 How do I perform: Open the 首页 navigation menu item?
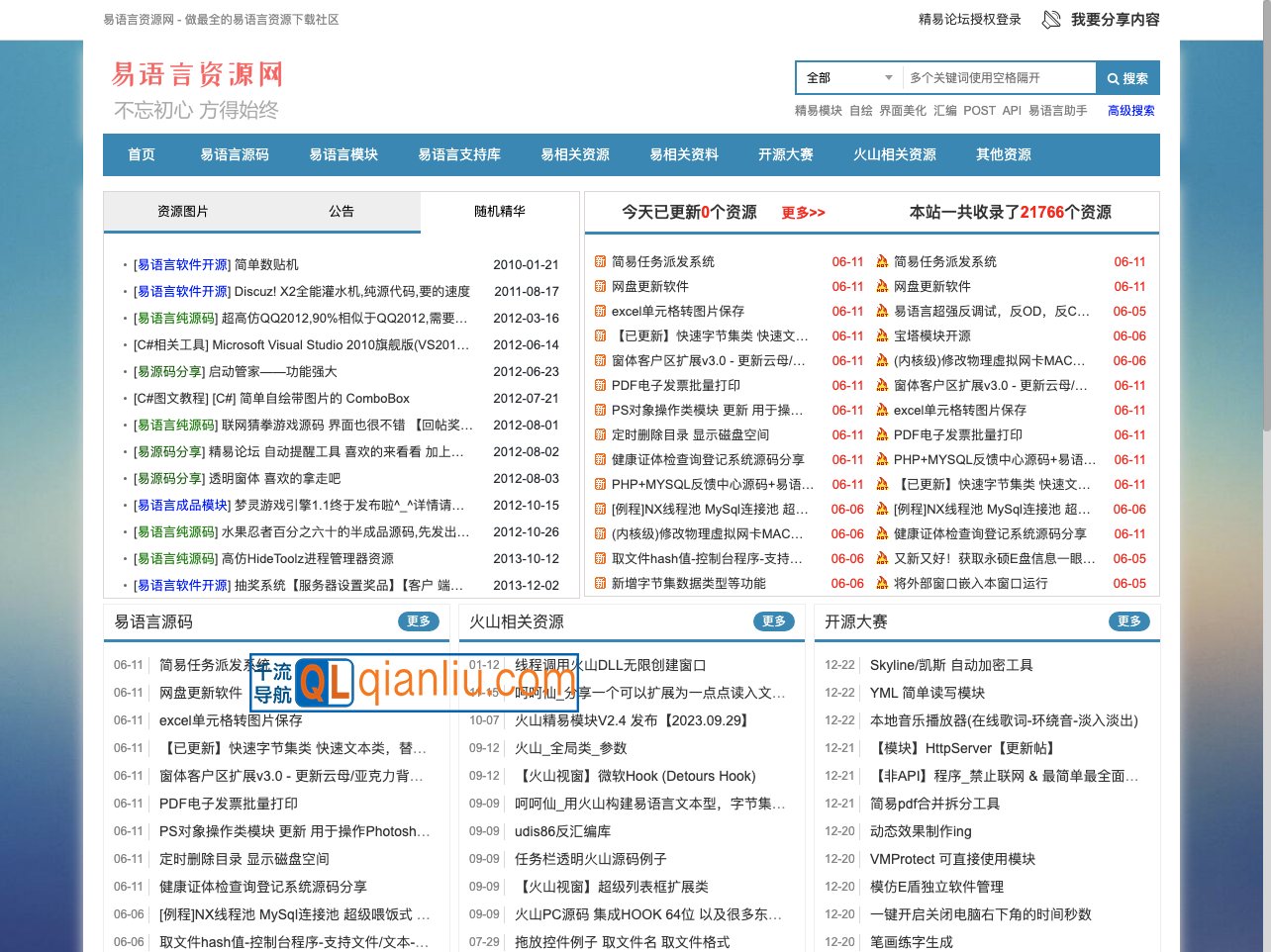tap(141, 154)
